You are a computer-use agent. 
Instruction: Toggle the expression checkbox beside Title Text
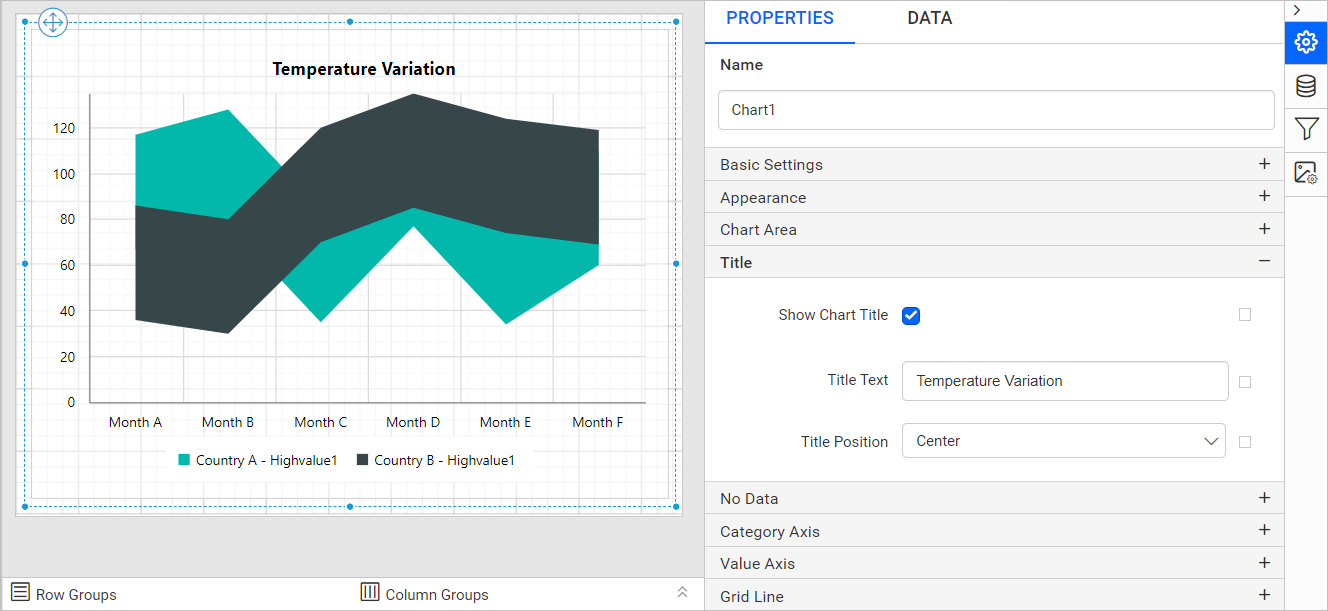pos(1245,380)
